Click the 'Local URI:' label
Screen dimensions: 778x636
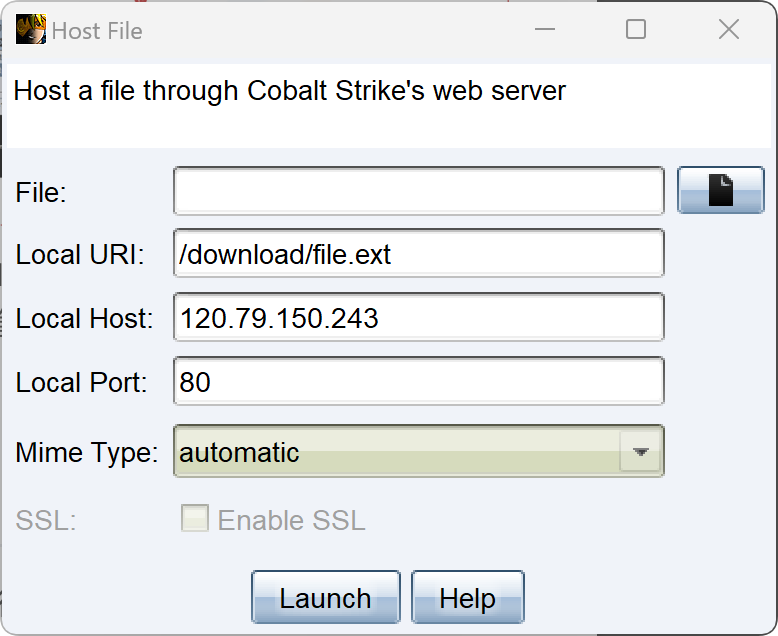click(x=80, y=254)
